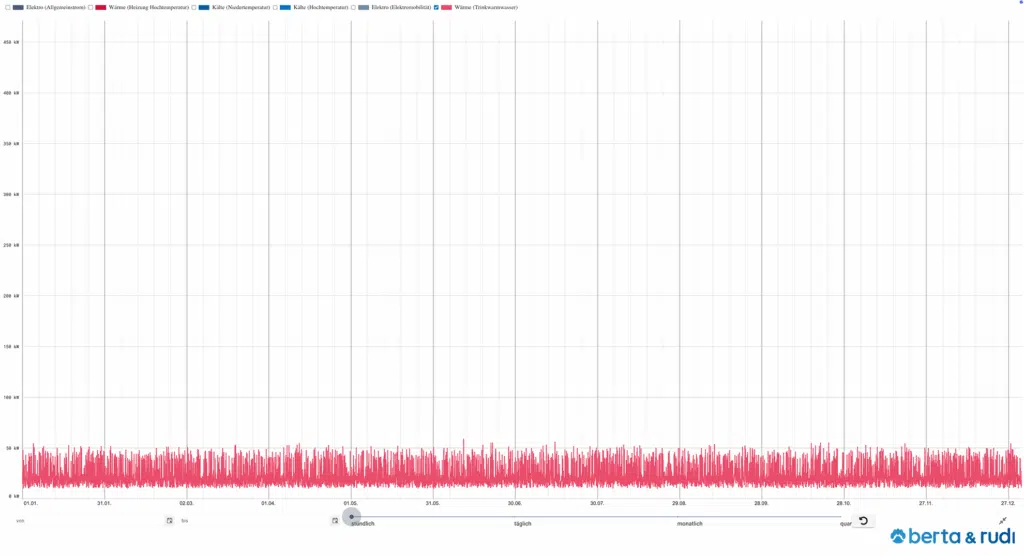1024x556 pixels.
Task: Click the resolution slider handle at stündlich
Action: 351,517
